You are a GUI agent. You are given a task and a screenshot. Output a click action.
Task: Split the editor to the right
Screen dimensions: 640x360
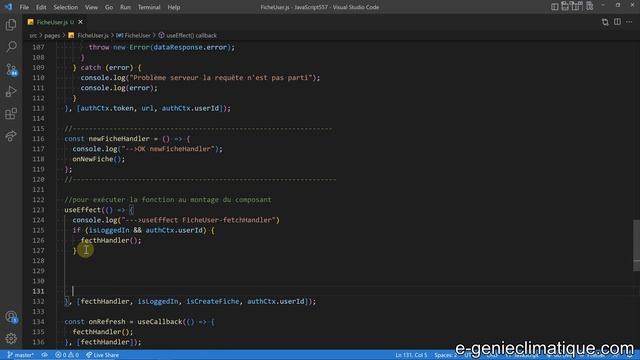[617, 22]
